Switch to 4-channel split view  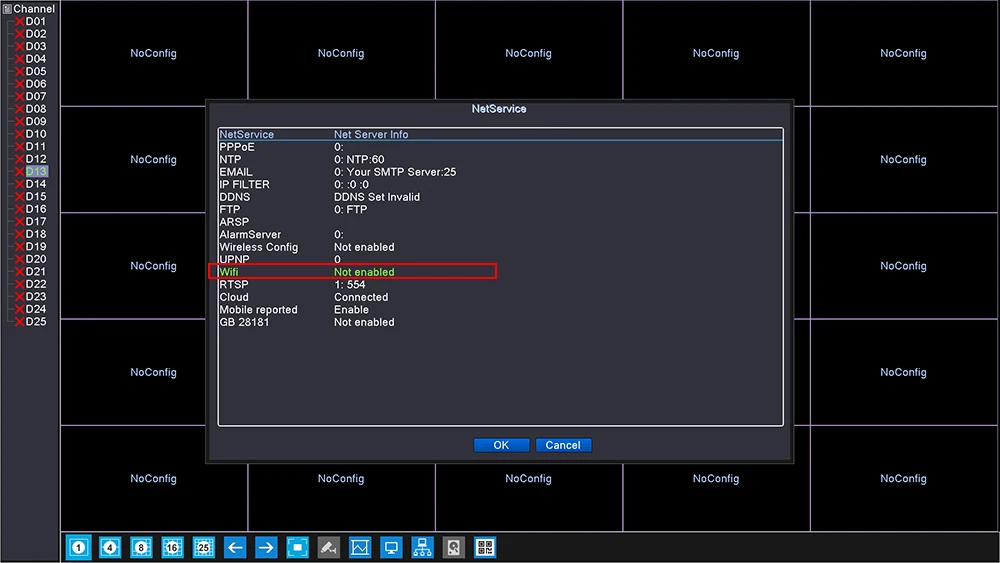click(x=110, y=547)
